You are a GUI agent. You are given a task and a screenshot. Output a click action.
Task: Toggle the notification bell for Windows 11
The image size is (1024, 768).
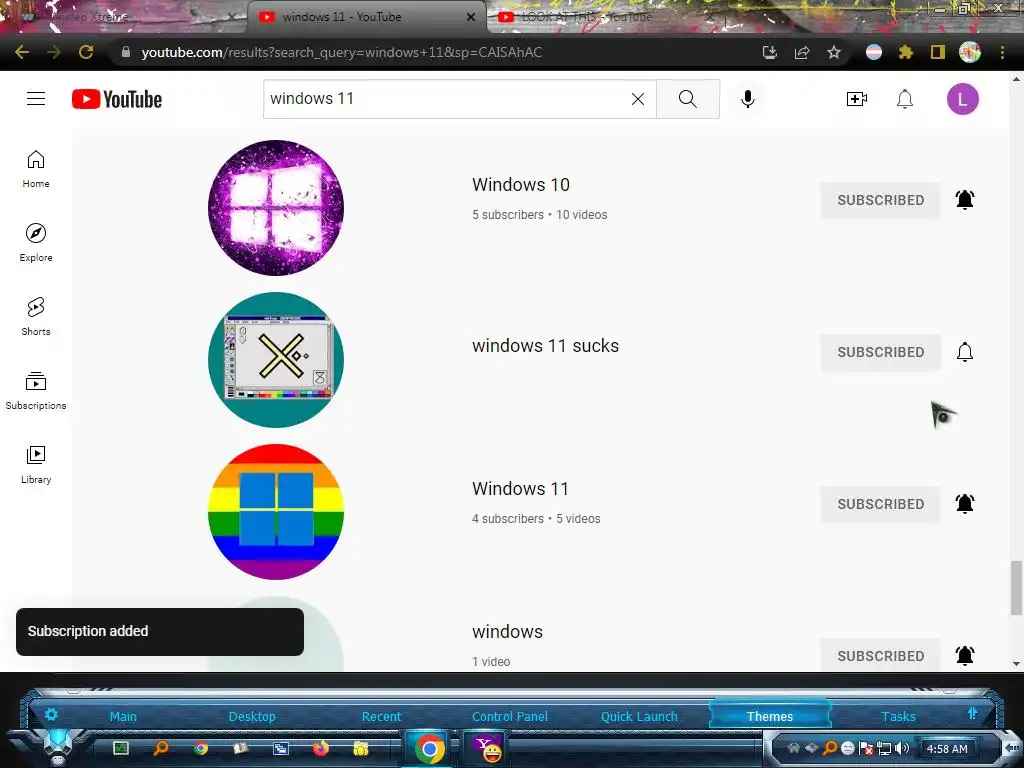[965, 504]
